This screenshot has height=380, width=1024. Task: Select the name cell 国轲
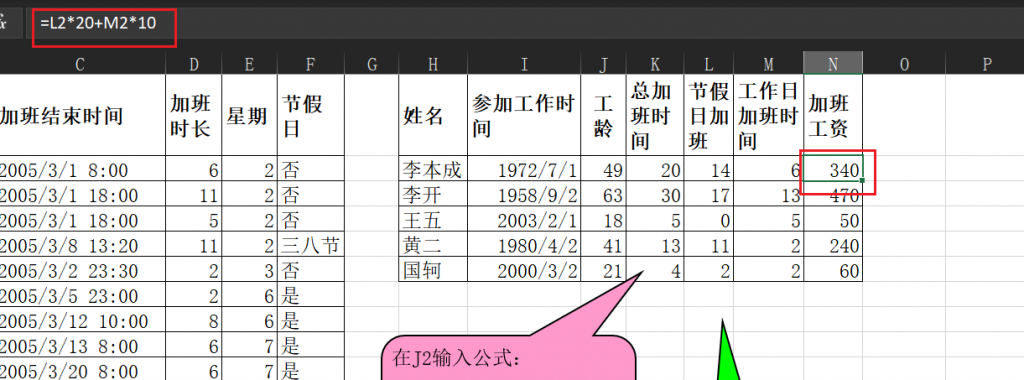point(433,270)
